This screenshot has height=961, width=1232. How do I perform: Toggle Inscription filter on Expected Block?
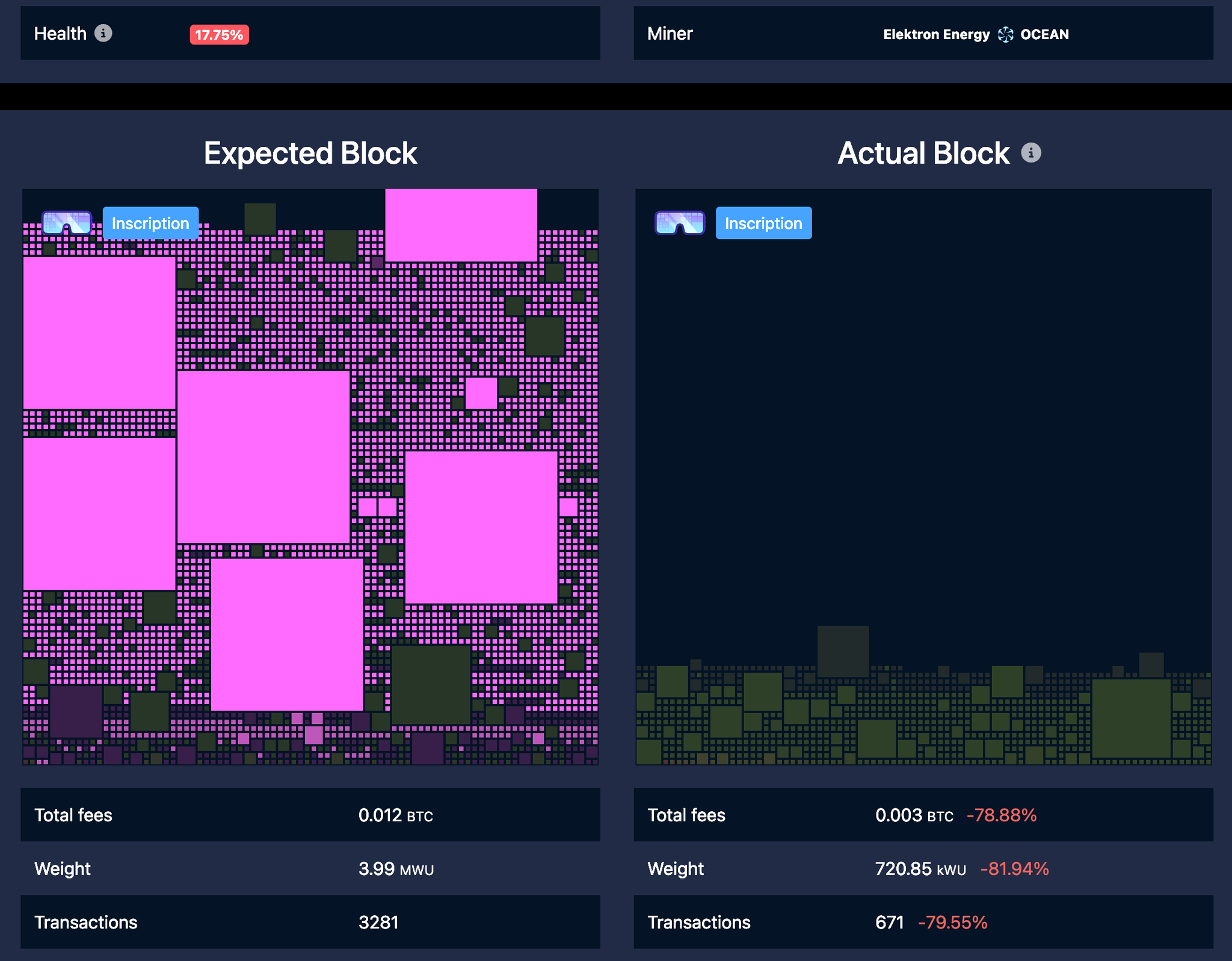[x=150, y=223]
